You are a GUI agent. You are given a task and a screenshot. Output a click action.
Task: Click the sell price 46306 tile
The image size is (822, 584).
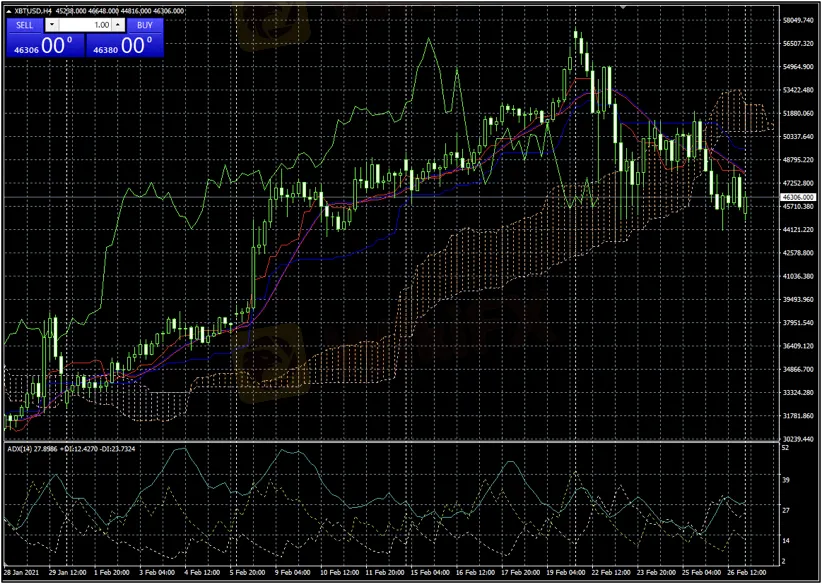[43, 46]
